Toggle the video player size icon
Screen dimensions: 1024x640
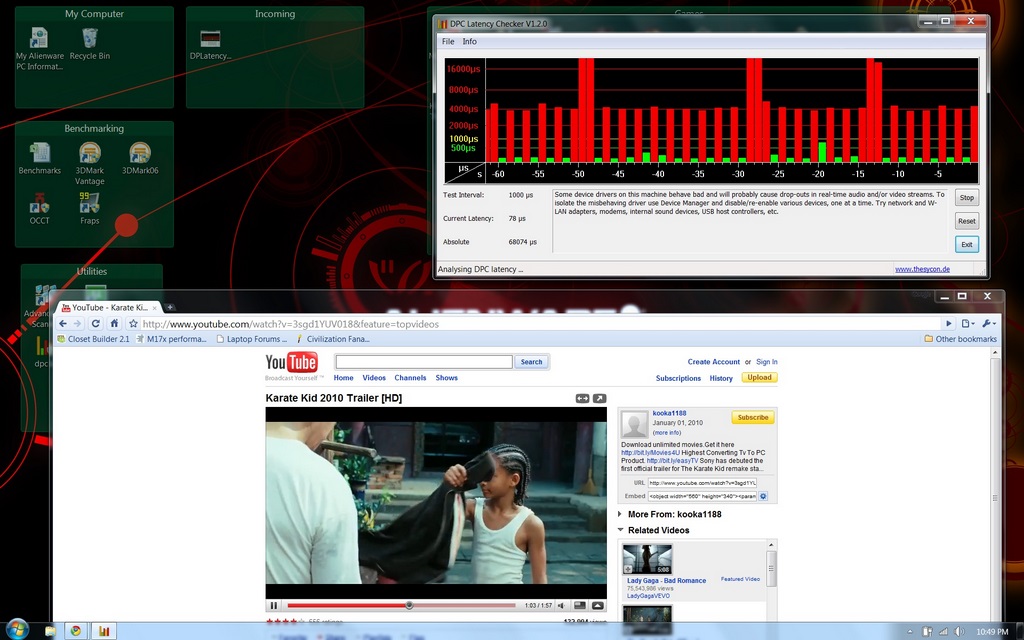click(579, 605)
